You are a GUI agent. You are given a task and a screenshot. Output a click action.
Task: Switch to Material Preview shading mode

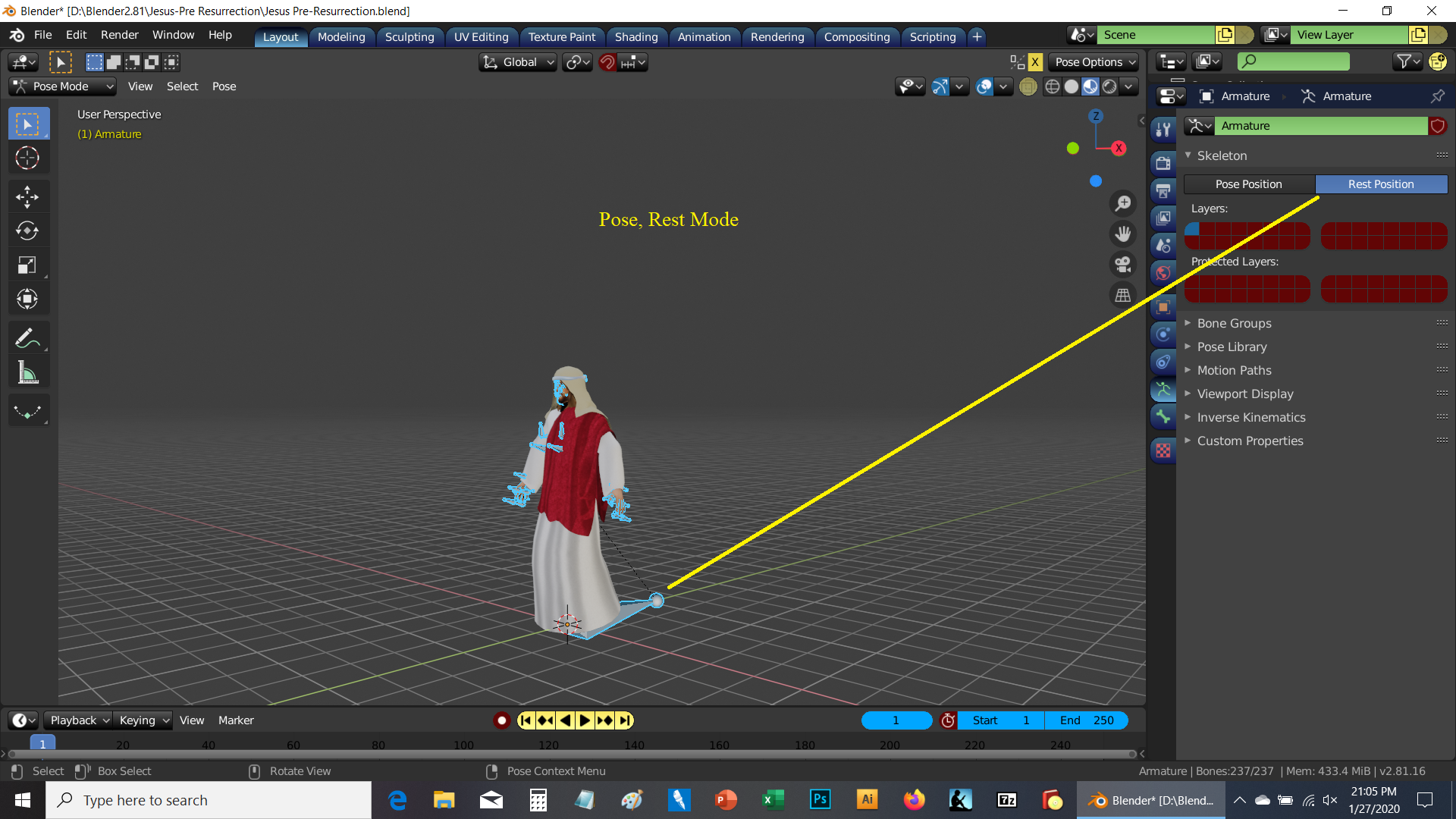click(1090, 86)
